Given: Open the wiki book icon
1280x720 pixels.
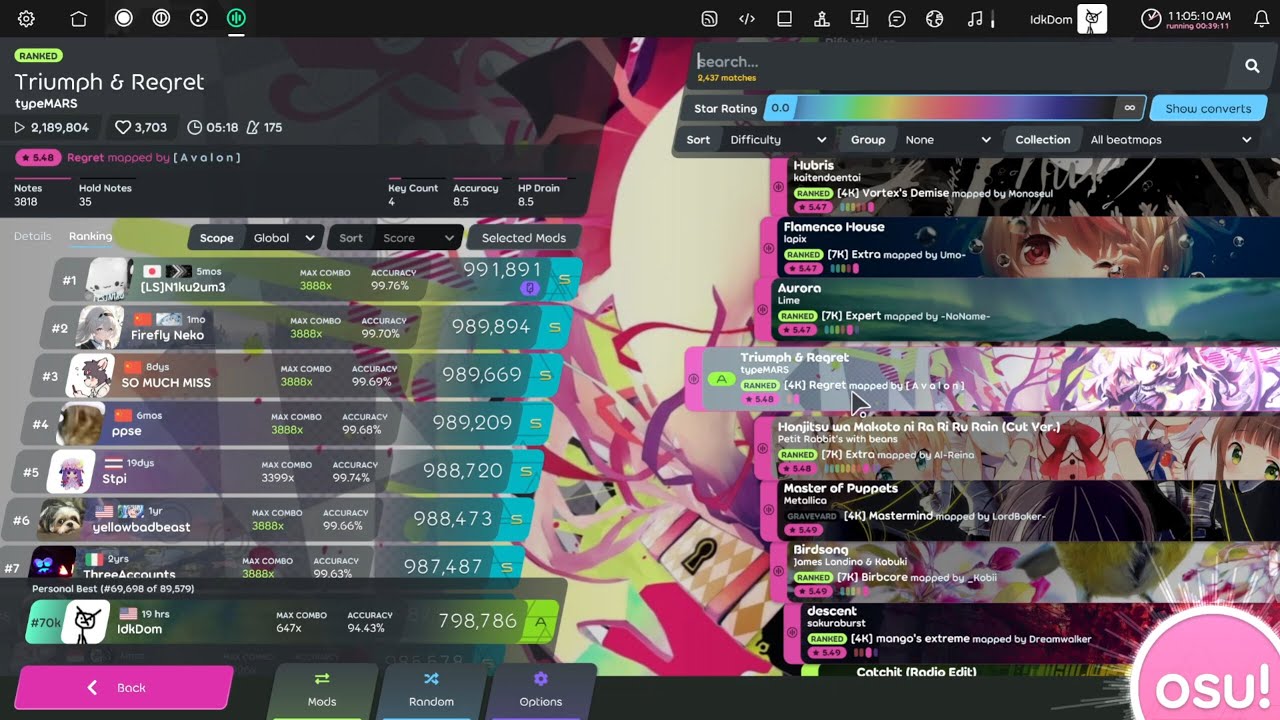Looking at the screenshot, I should tap(784, 18).
